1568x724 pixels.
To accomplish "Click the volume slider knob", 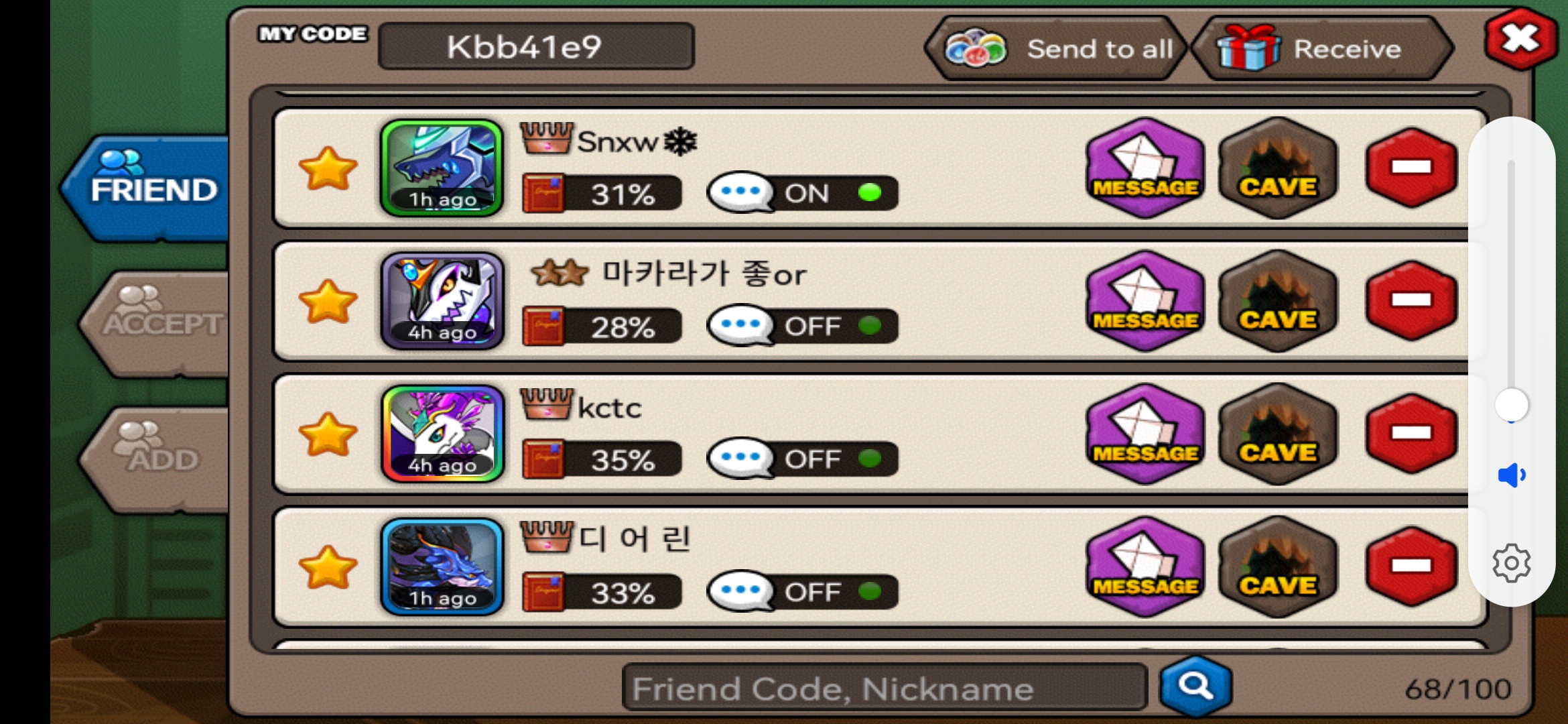I will pos(1512,405).
